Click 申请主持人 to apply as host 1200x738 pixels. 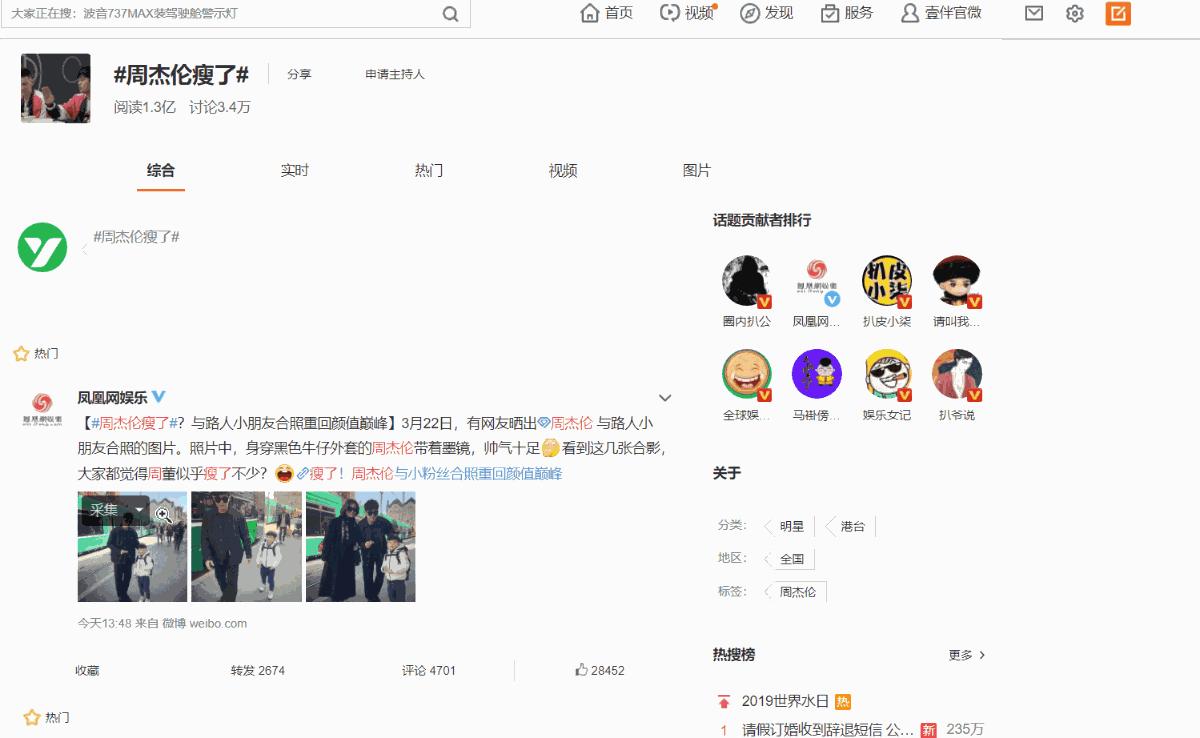[x=392, y=74]
